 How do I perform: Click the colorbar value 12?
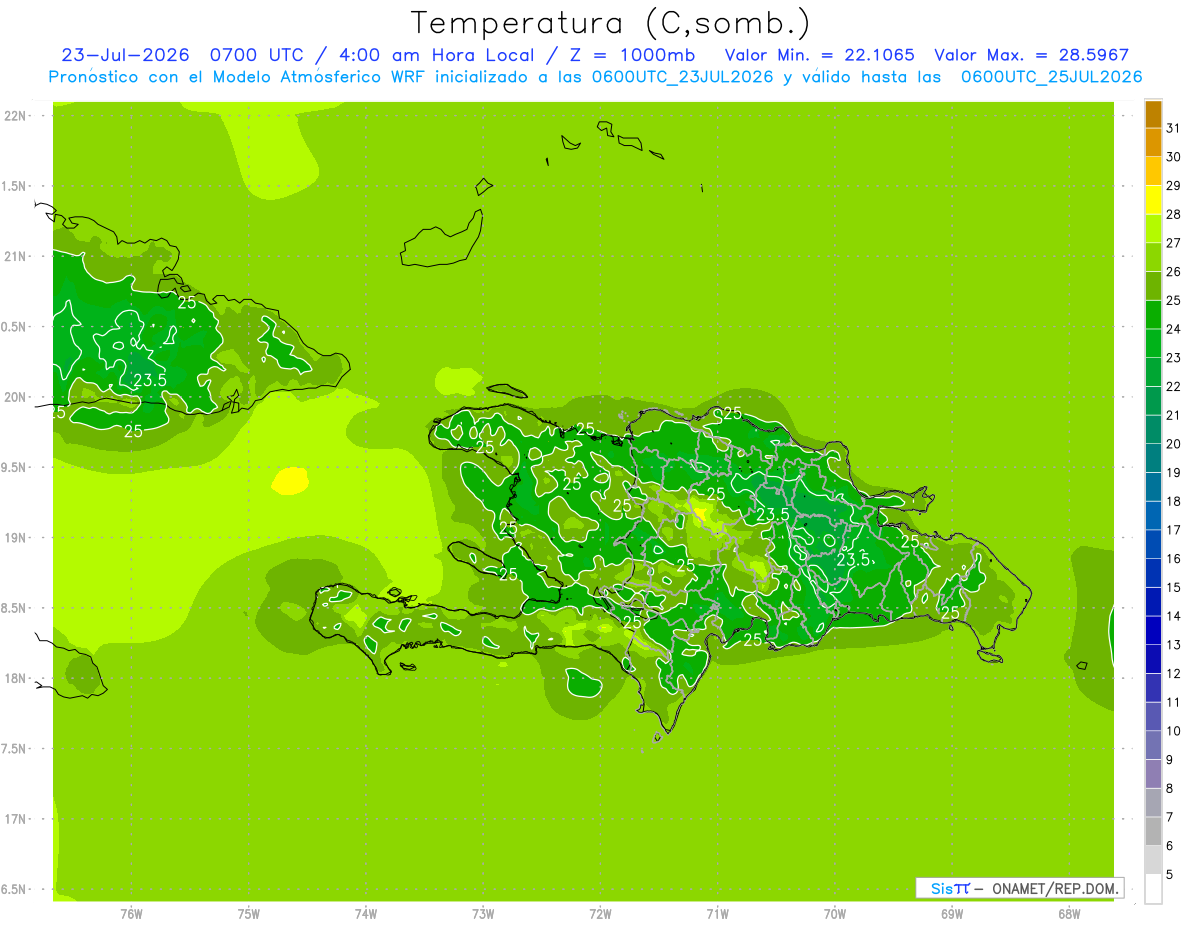click(x=1174, y=673)
